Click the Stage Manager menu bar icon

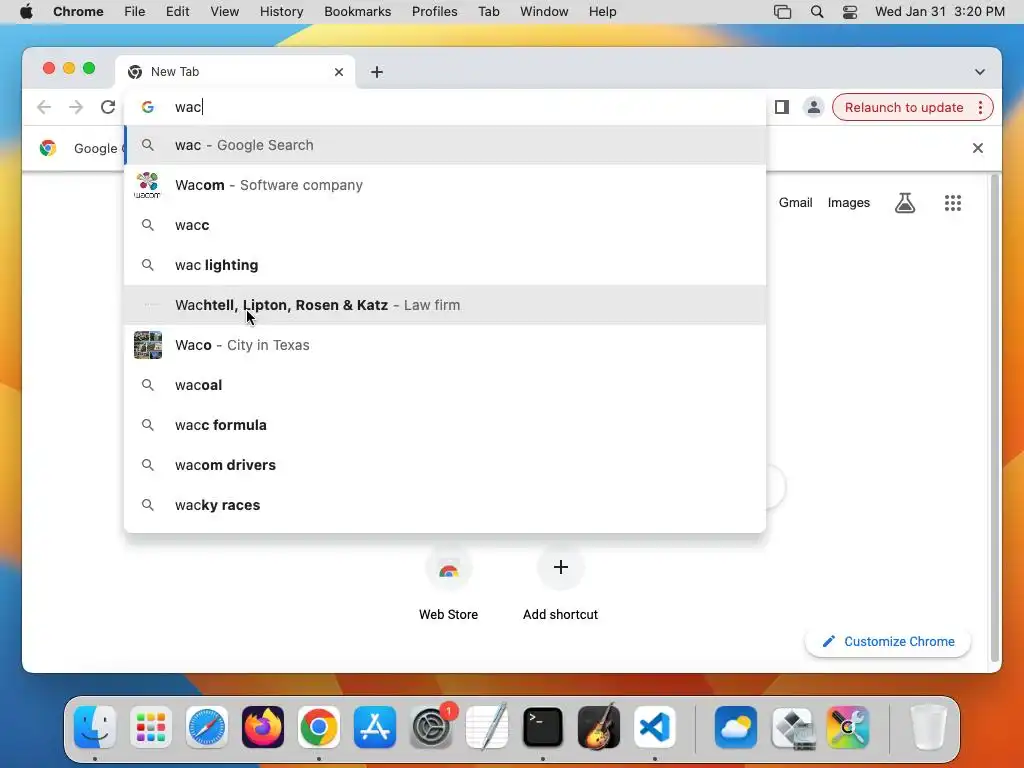[x=782, y=12]
